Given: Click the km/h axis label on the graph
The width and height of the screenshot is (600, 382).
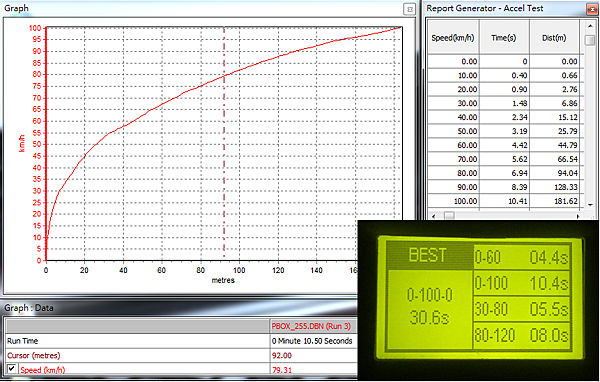Looking at the screenshot, I should coord(22,144).
